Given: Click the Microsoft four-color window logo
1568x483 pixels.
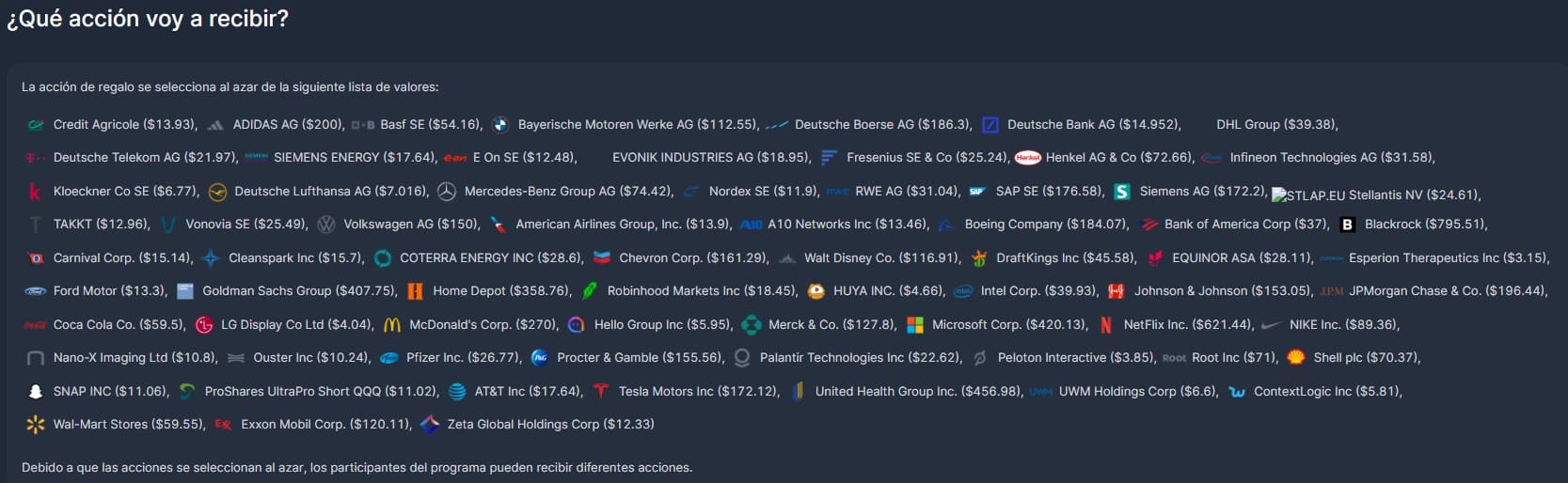Looking at the screenshot, I should click(914, 325).
